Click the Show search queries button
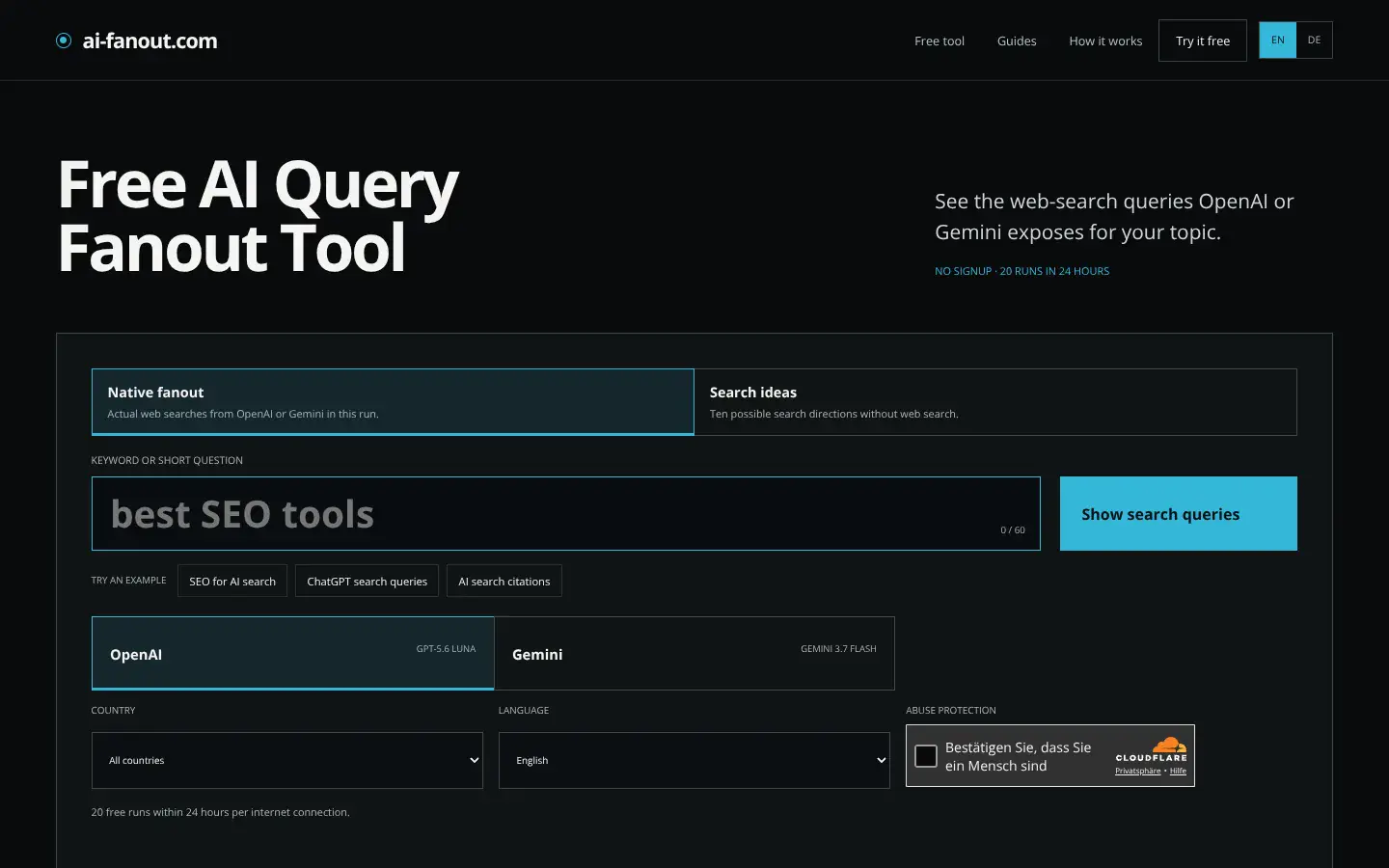Image resolution: width=1389 pixels, height=868 pixels. click(1179, 514)
